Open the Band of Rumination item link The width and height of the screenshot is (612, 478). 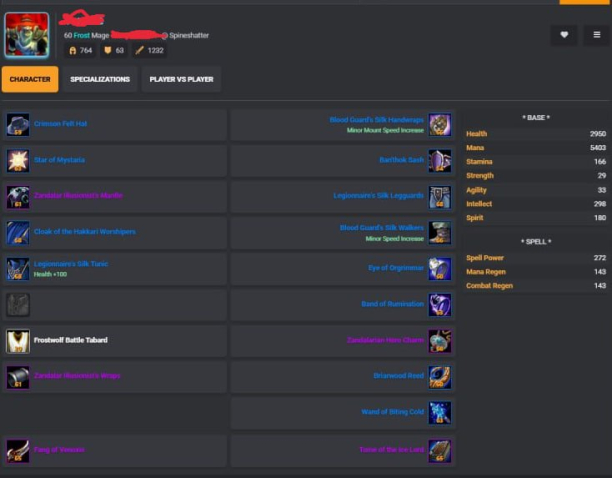pos(392,304)
